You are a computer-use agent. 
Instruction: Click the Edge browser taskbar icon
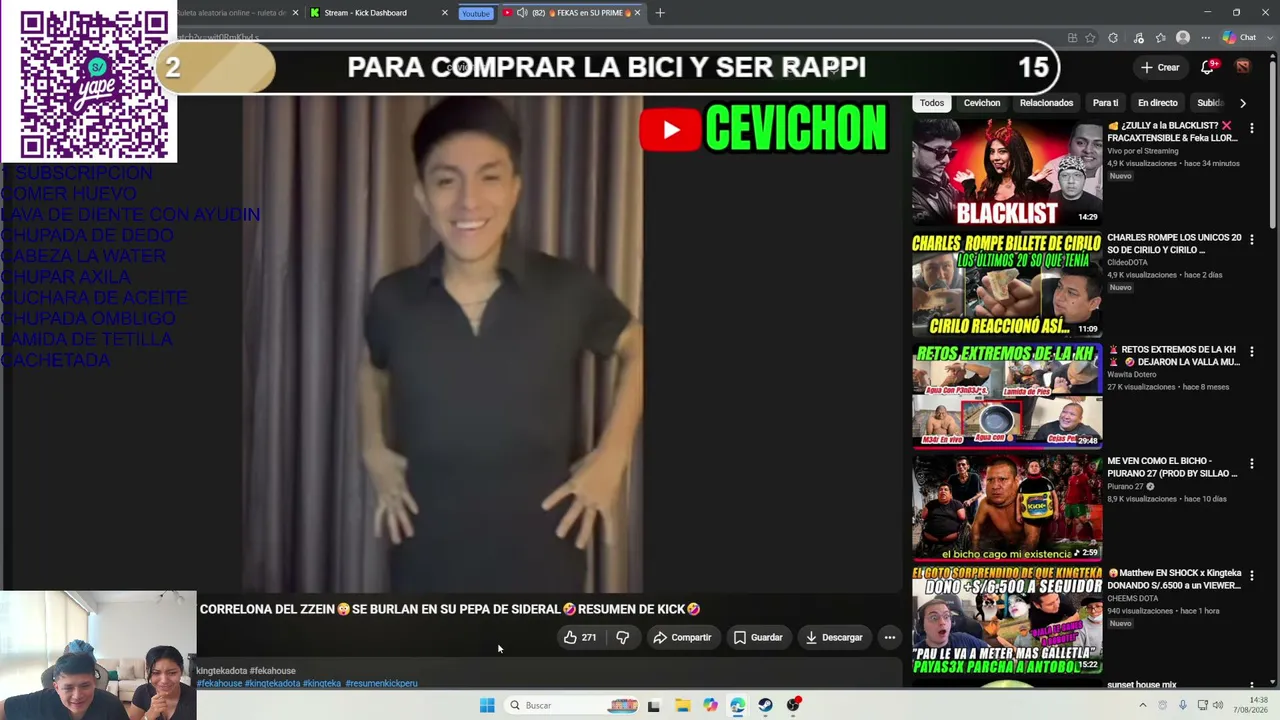[737, 705]
